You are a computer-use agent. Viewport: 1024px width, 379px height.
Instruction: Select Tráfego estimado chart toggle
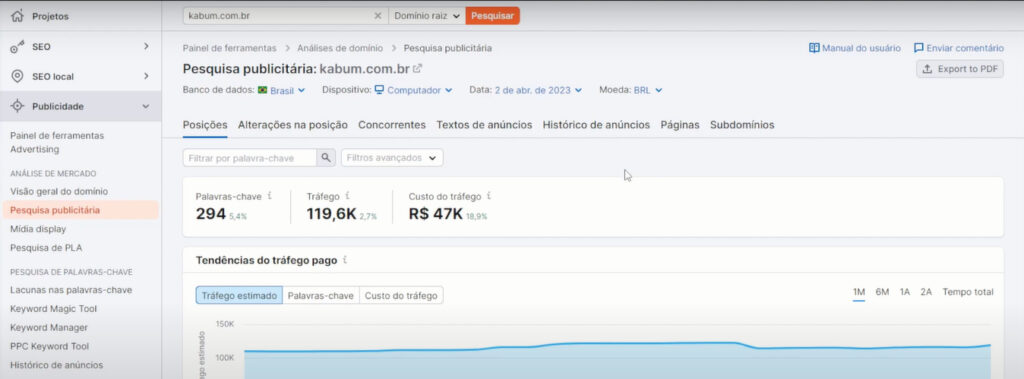(239, 295)
